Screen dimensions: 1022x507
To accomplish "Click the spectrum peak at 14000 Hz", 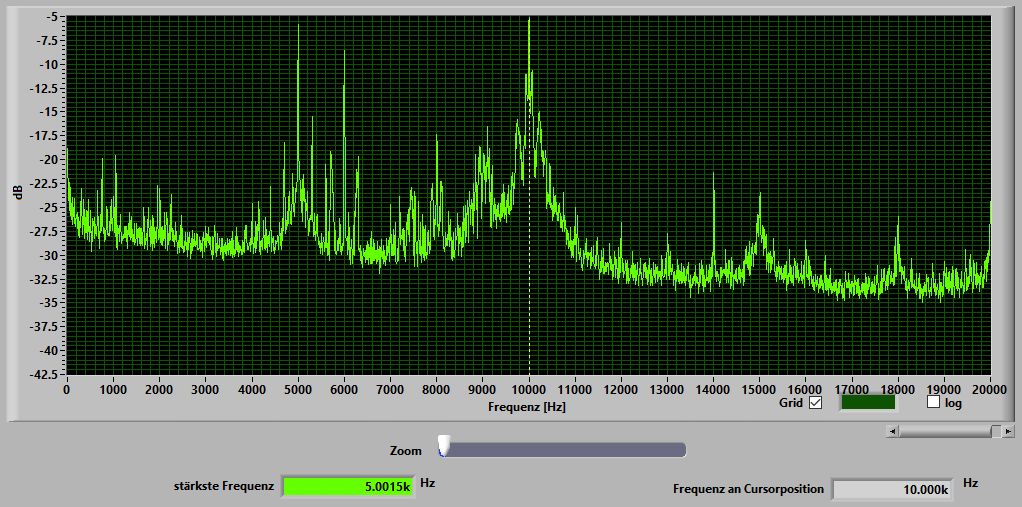I will 714,175.
